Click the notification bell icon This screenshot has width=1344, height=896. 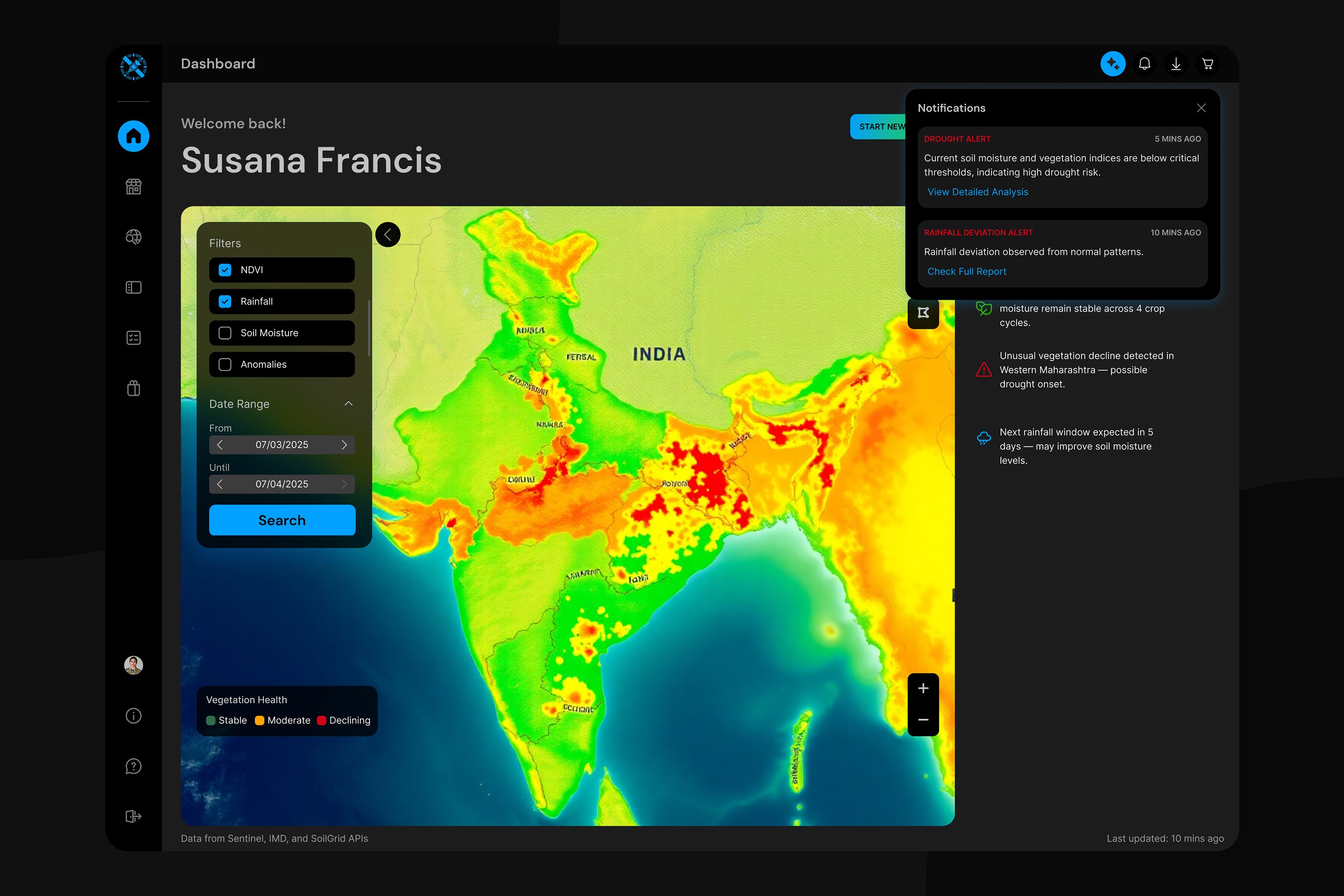click(x=1144, y=64)
